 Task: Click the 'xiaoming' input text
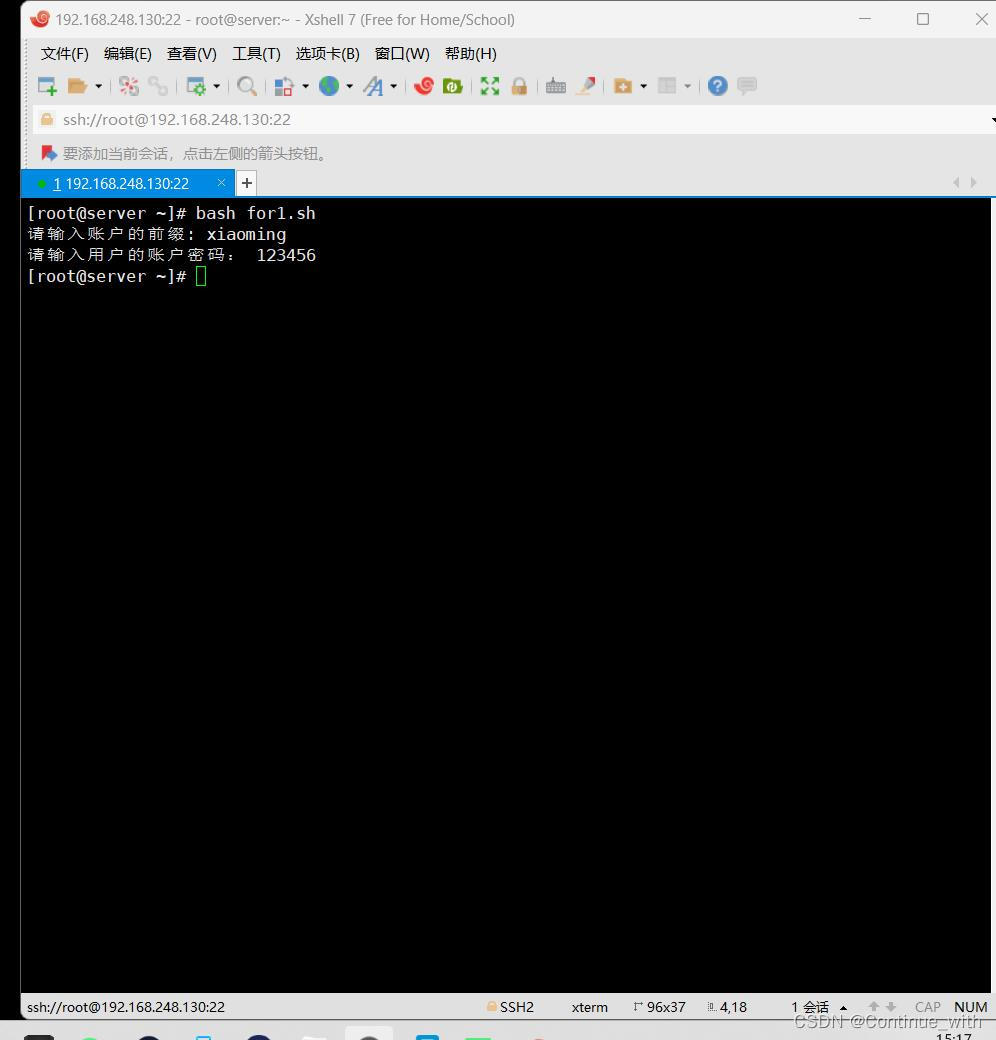tap(246, 235)
